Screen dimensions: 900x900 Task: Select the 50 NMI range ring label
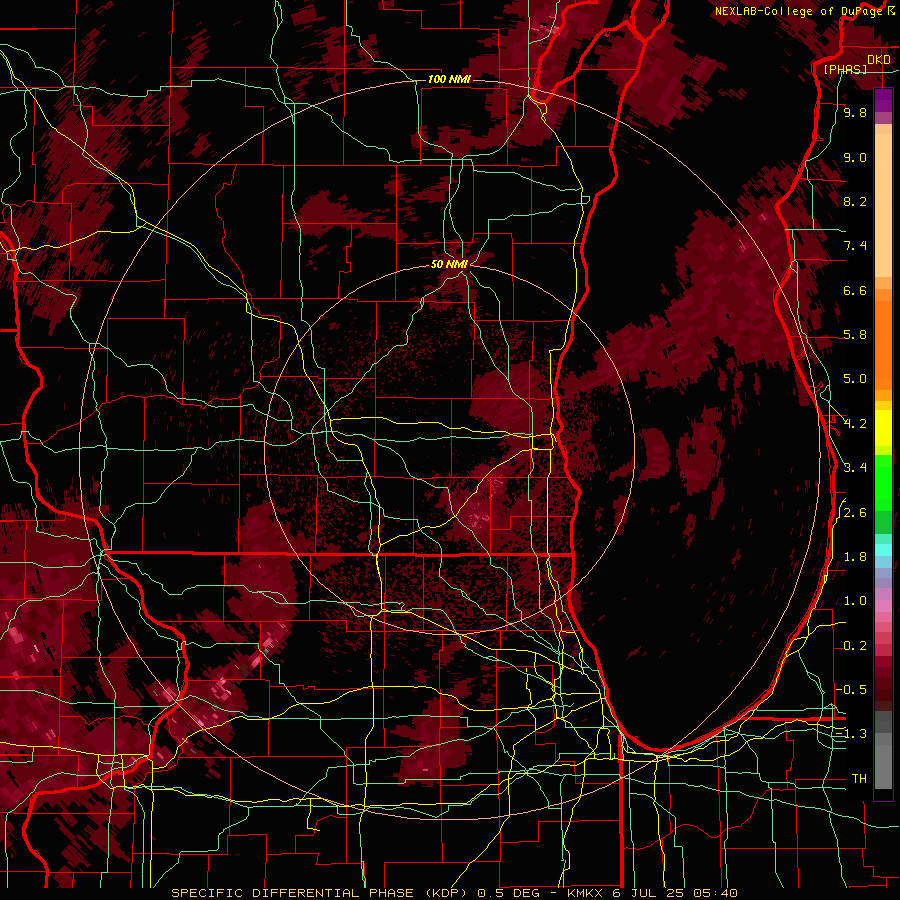[449, 264]
